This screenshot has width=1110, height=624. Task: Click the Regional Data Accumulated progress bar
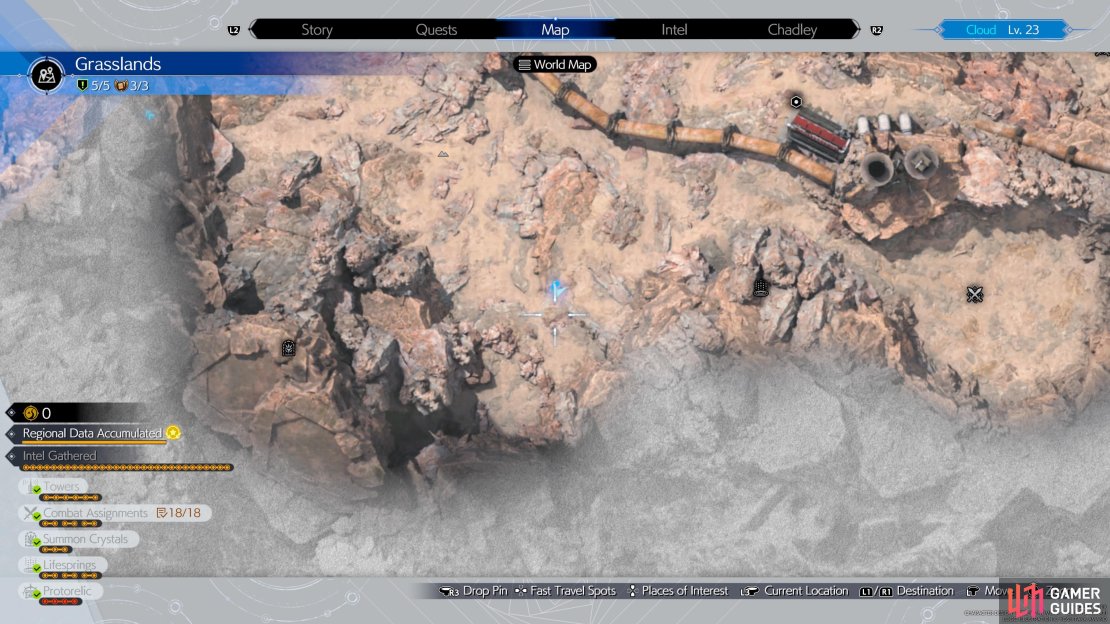pyautogui.click(x=94, y=443)
